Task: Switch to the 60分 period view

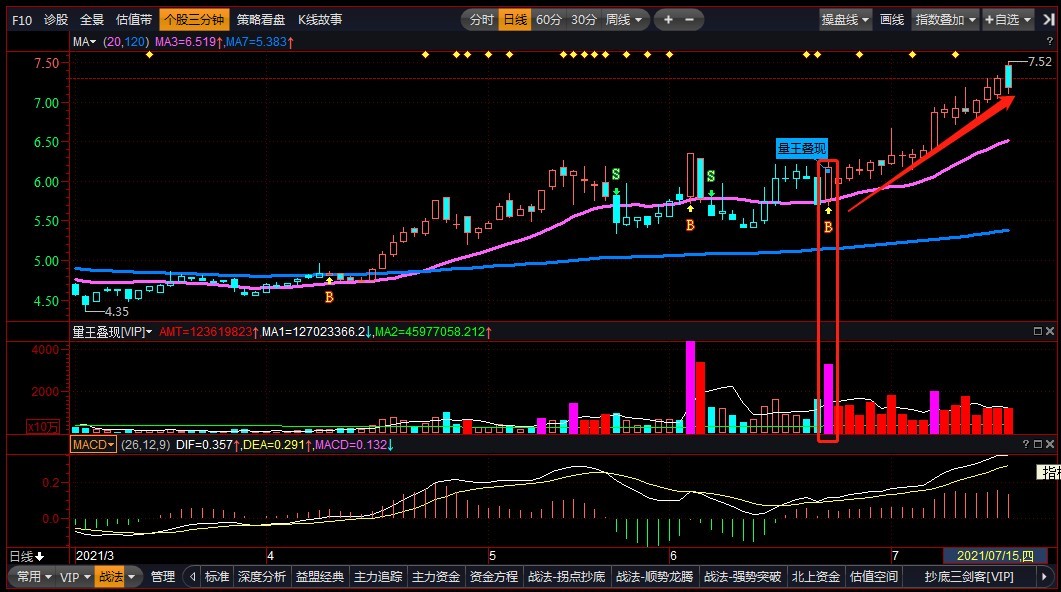Action: point(548,20)
